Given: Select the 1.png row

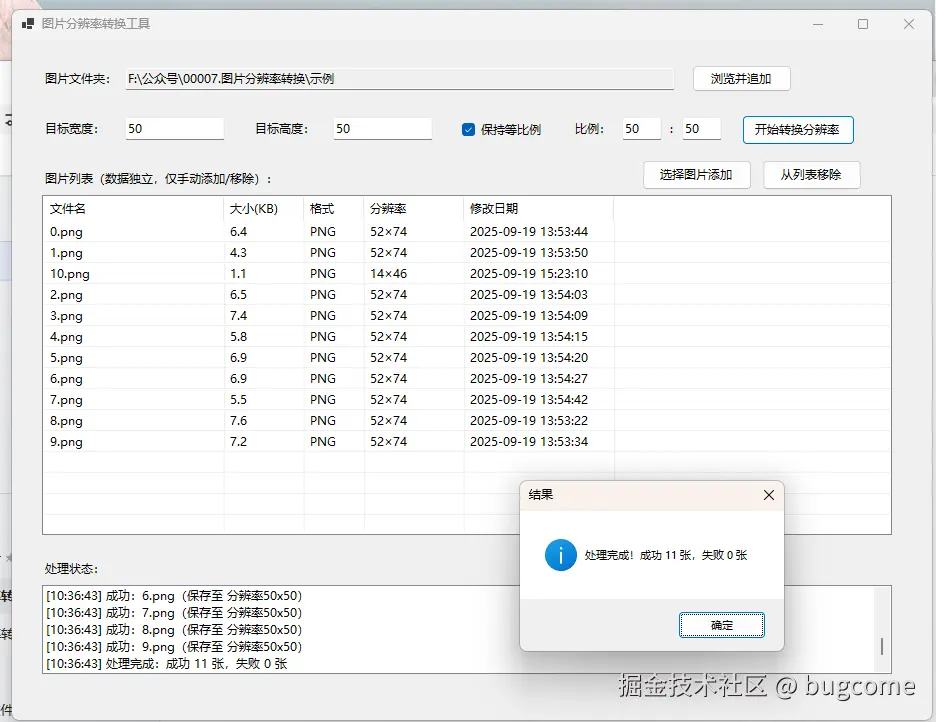Looking at the screenshot, I should tap(467, 252).
